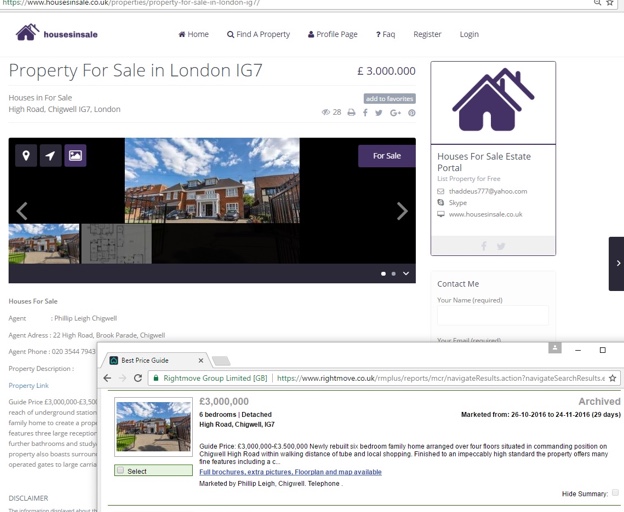The image size is (624, 512).
Task: Switch to image gallery view icon
Action: pos(75,156)
